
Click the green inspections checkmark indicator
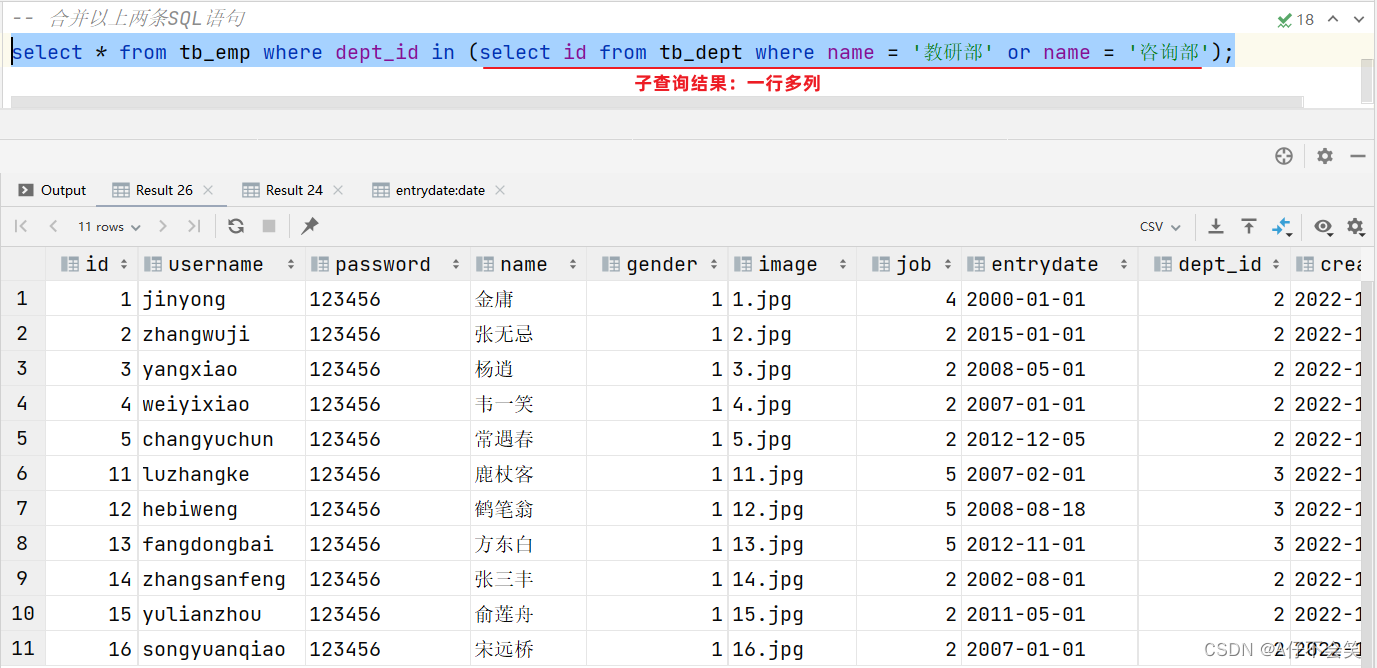click(x=1286, y=18)
